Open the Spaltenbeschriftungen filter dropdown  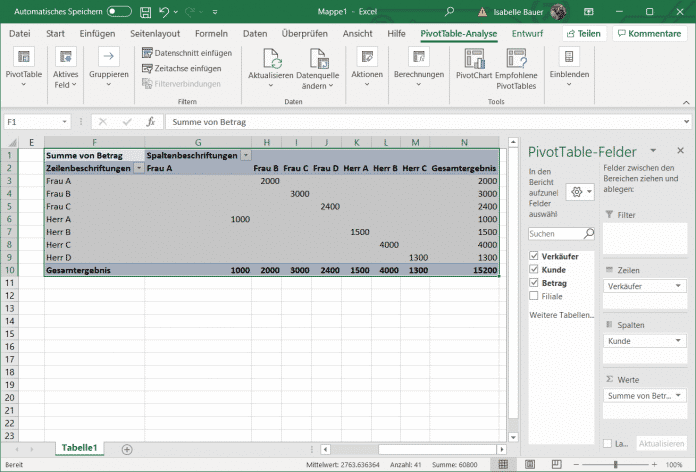(245, 155)
